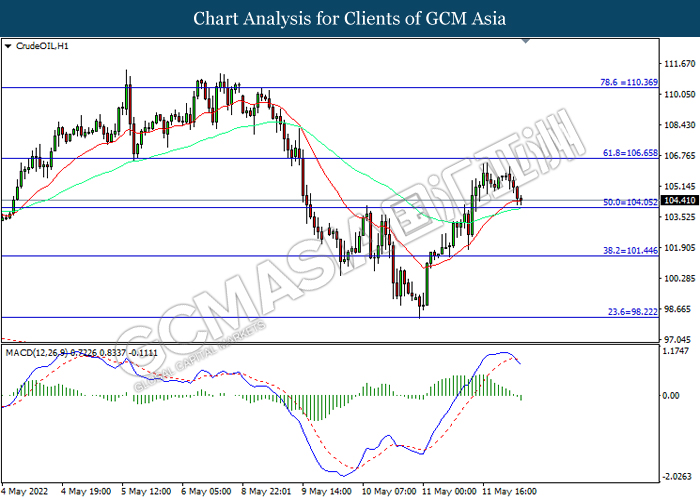Click the 11 May 16:00 time label

(509, 492)
